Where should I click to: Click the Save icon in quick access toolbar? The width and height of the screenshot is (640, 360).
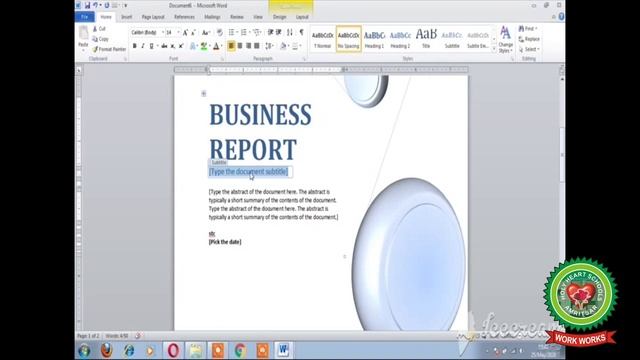87,5
